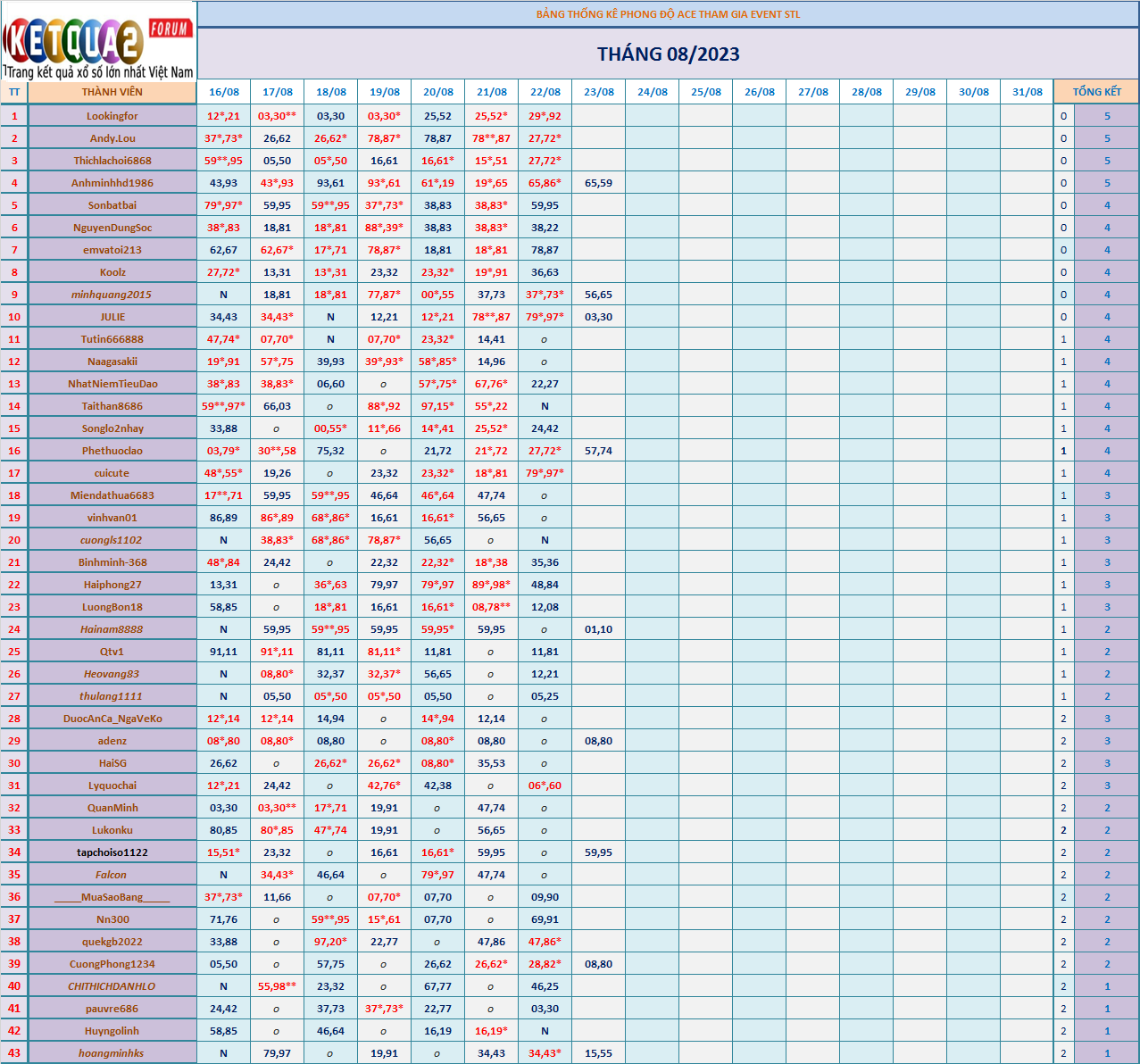Select row number 43 cell
Screen dimensions: 1140x1064
[14, 1053]
